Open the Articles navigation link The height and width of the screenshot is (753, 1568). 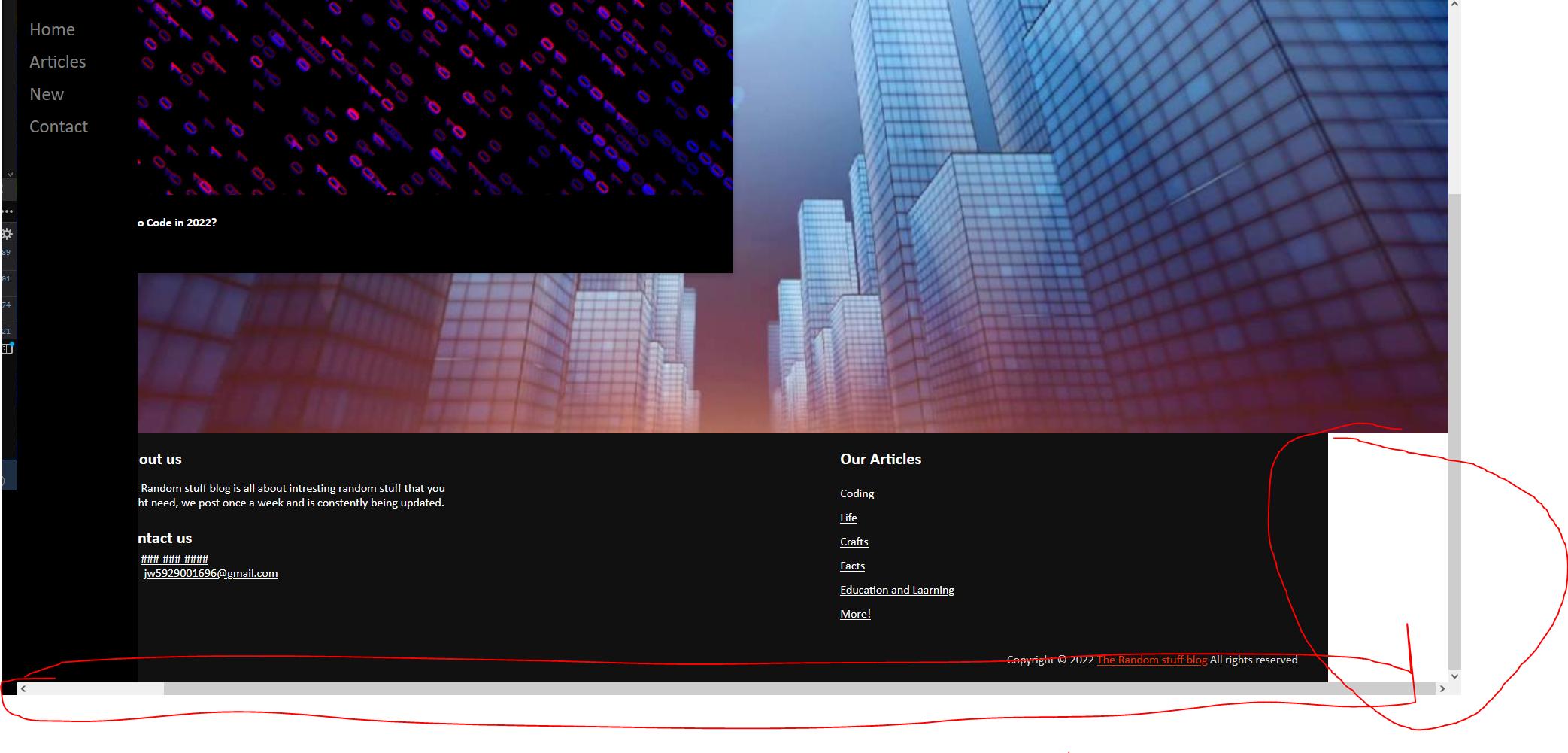[57, 62]
